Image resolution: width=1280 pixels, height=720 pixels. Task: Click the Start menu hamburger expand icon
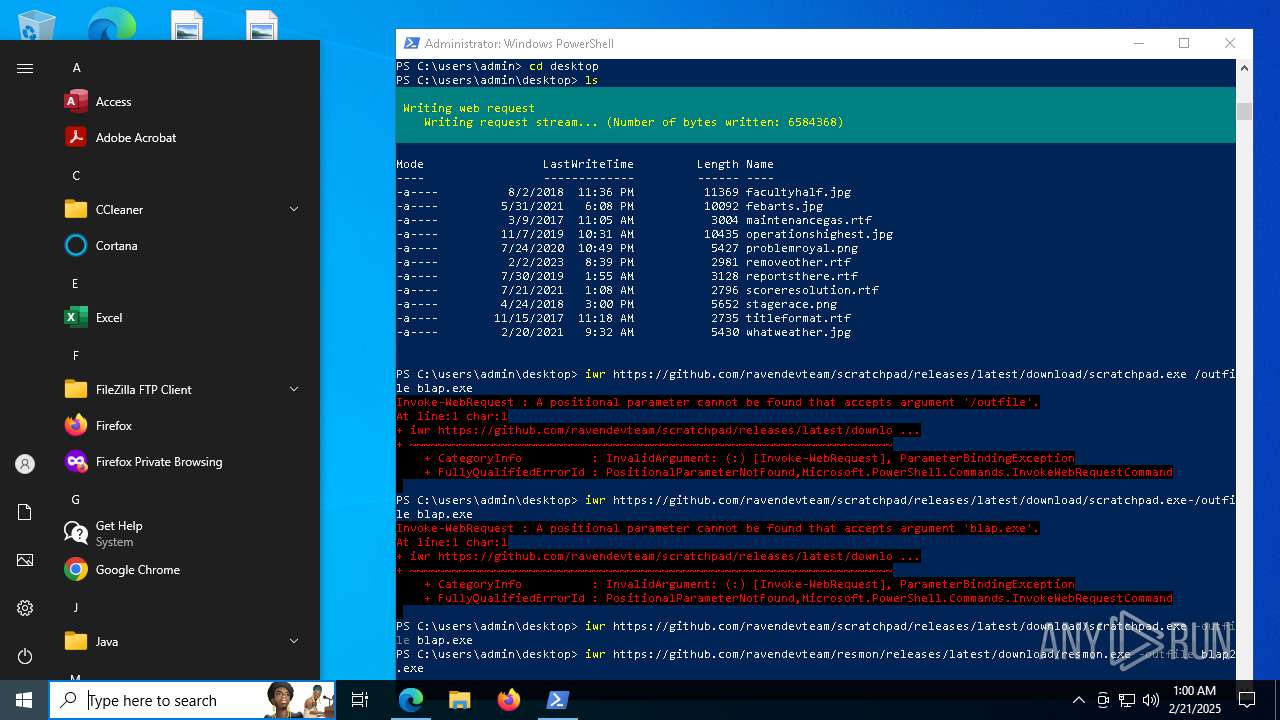25,68
